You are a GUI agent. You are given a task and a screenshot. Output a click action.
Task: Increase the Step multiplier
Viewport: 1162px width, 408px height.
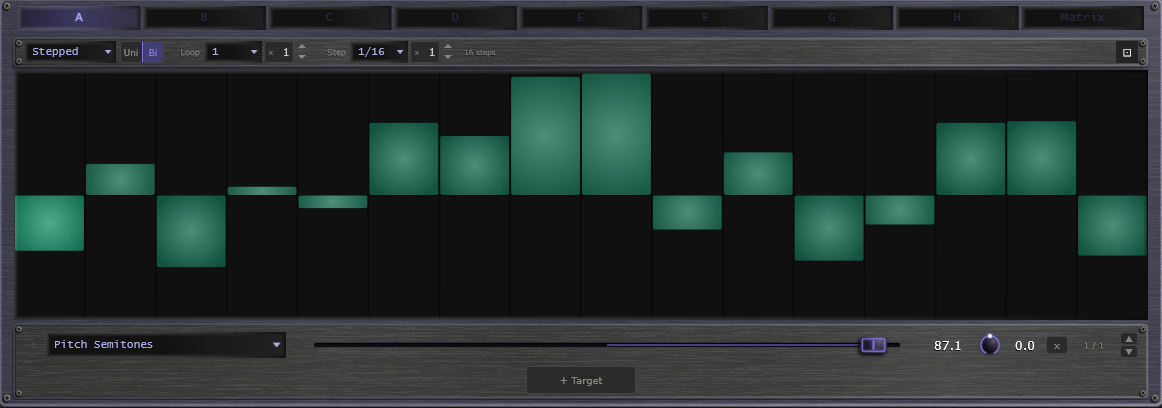448,47
